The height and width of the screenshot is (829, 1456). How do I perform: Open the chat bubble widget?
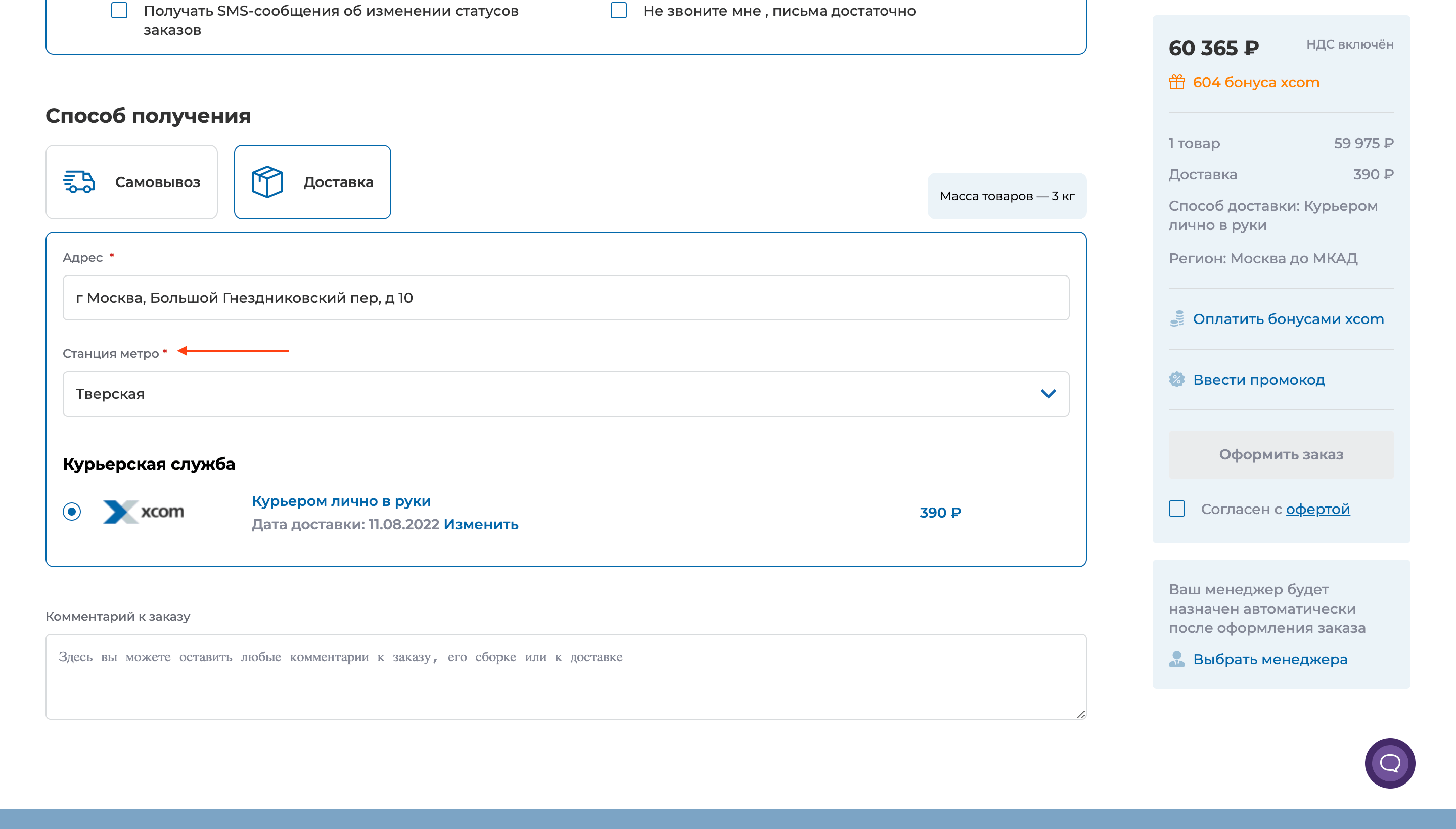click(1390, 763)
